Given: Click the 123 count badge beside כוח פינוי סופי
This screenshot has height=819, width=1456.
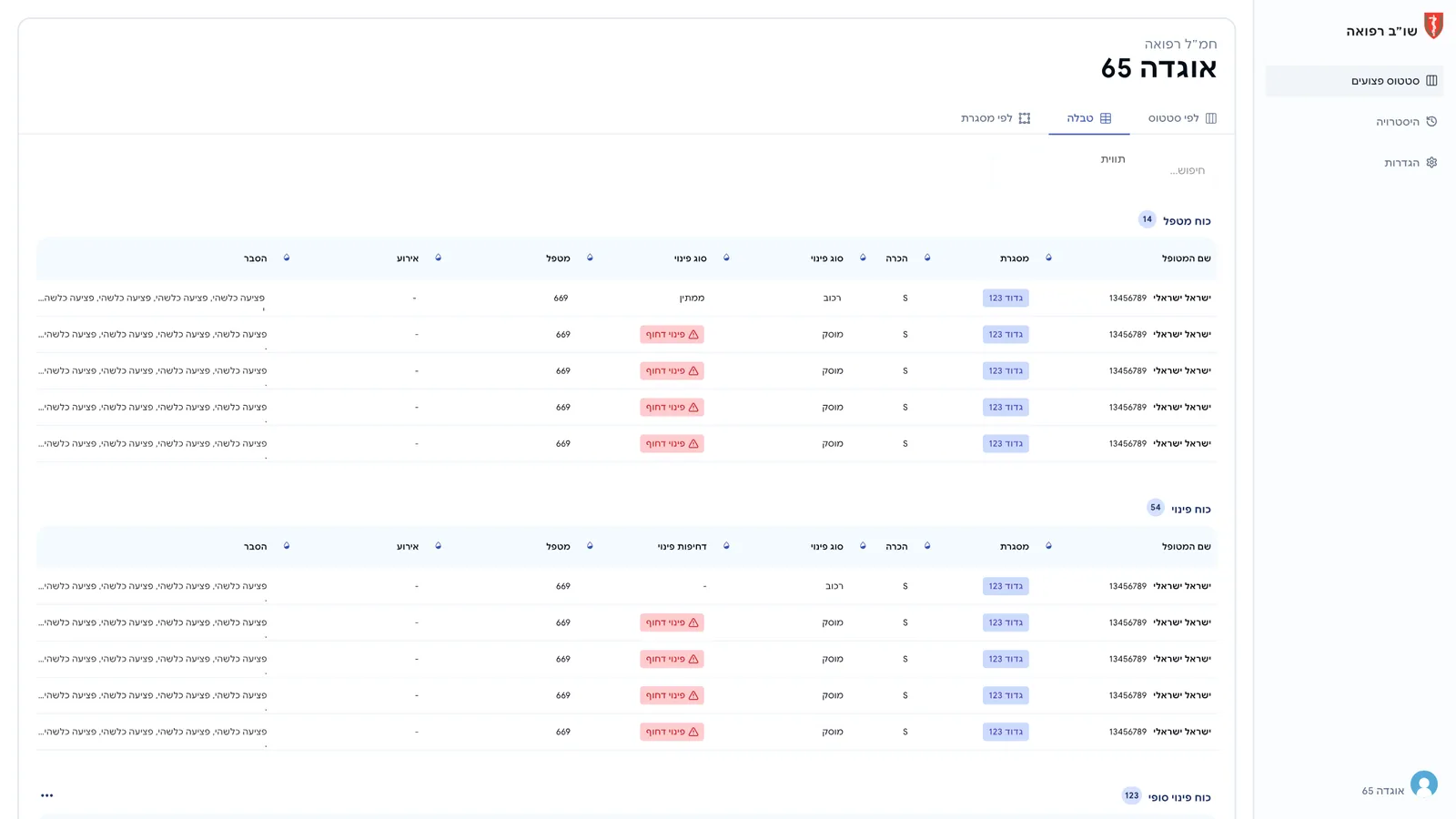Looking at the screenshot, I should click(1131, 795).
